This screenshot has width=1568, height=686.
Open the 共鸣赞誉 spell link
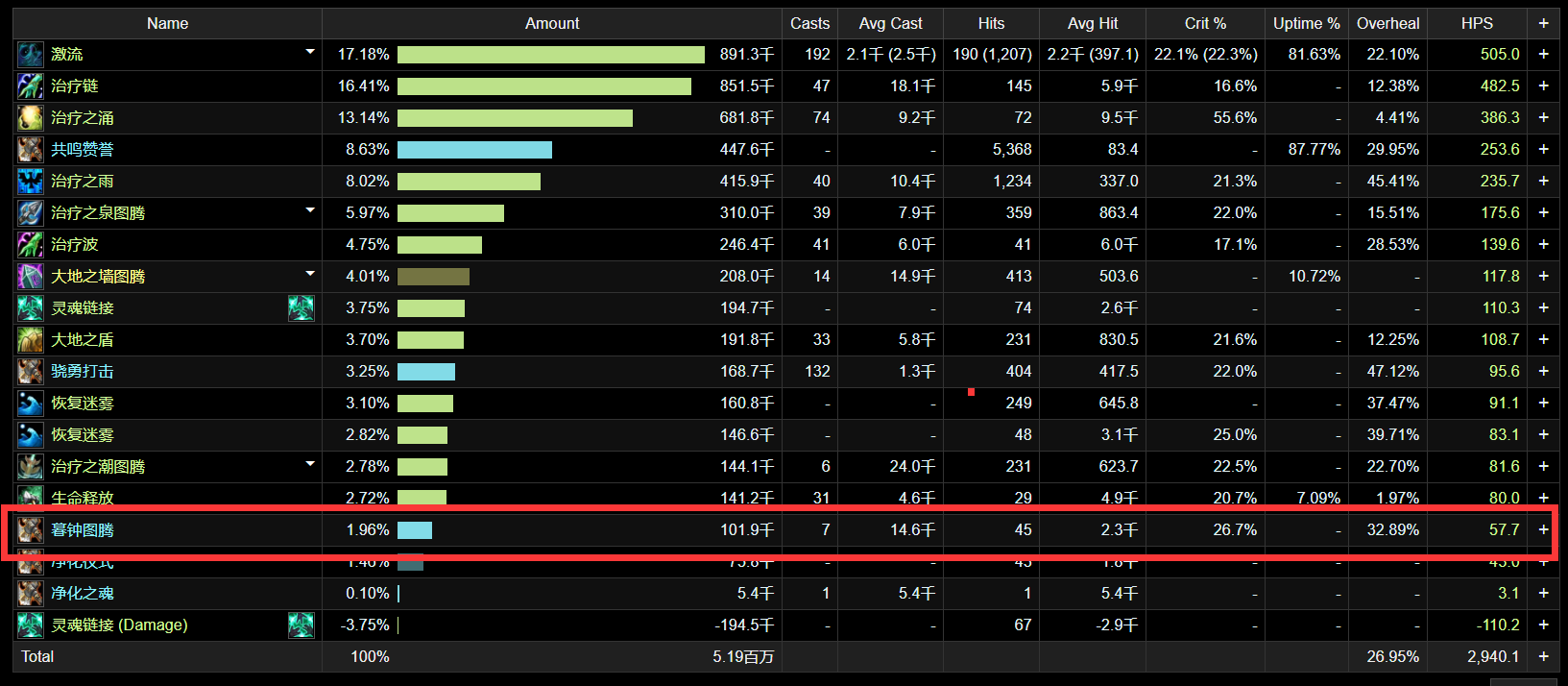coord(83,150)
